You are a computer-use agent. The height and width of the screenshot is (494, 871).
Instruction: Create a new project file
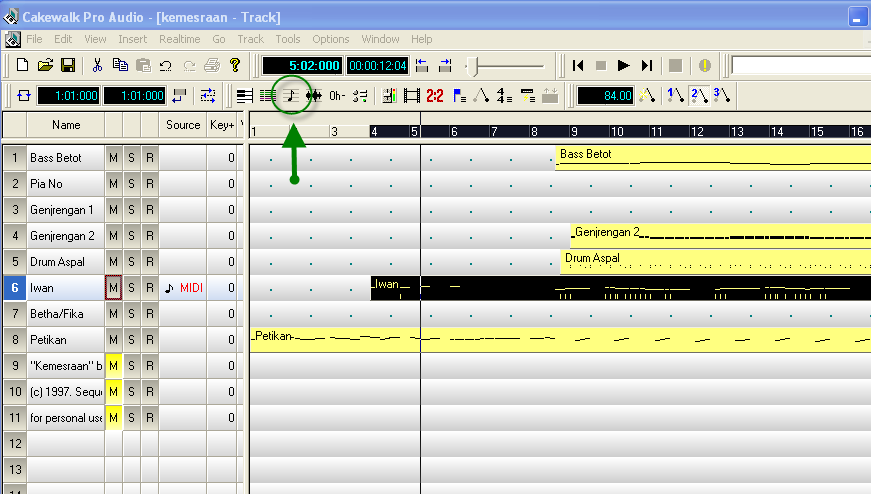click(22, 66)
